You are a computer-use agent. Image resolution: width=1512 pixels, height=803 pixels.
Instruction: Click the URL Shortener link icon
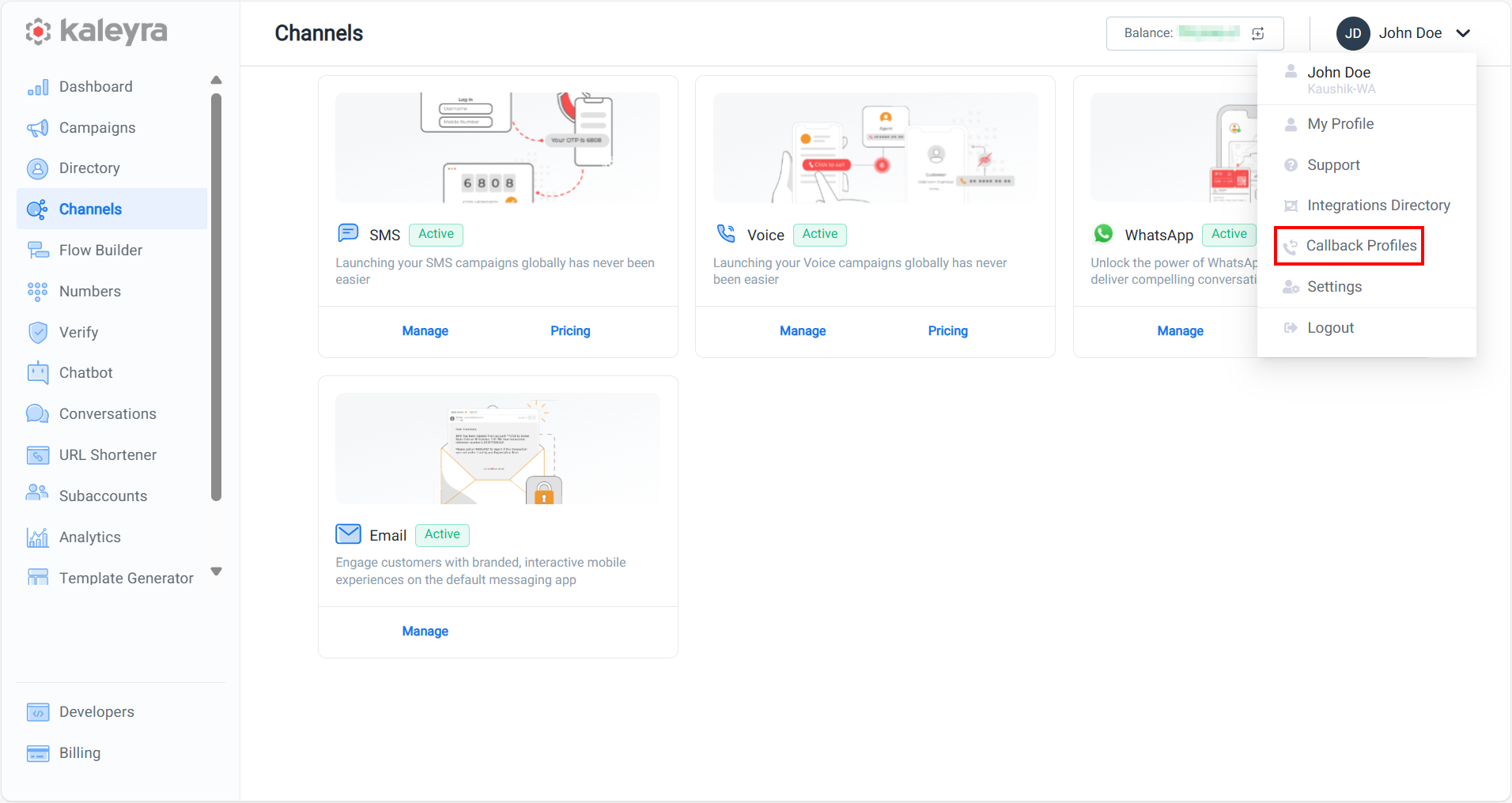(x=38, y=455)
